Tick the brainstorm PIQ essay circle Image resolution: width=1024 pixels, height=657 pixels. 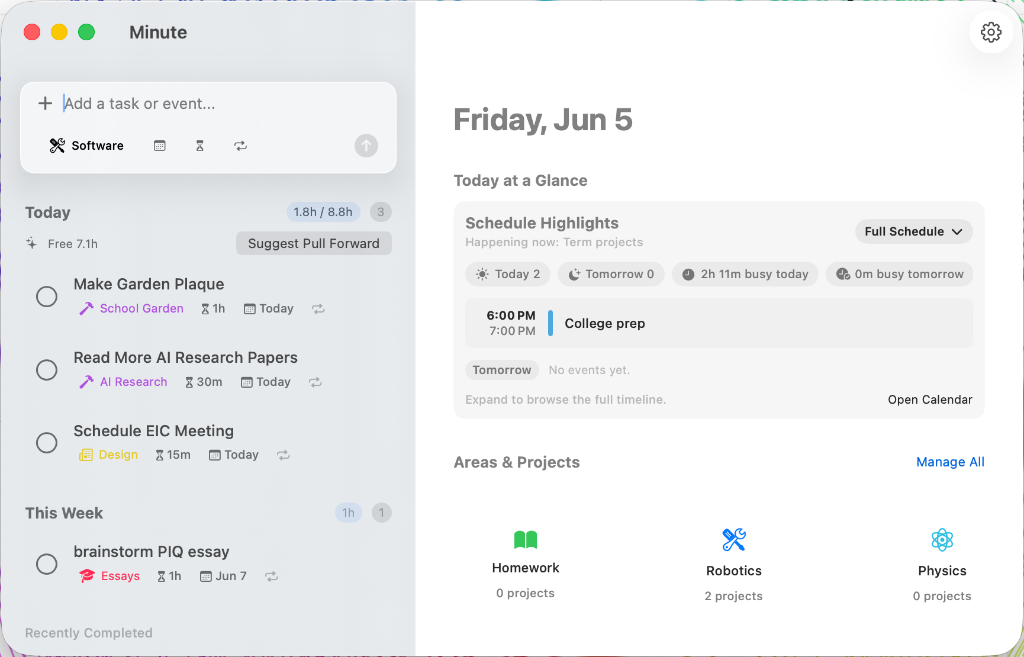(x=46, y=564)
